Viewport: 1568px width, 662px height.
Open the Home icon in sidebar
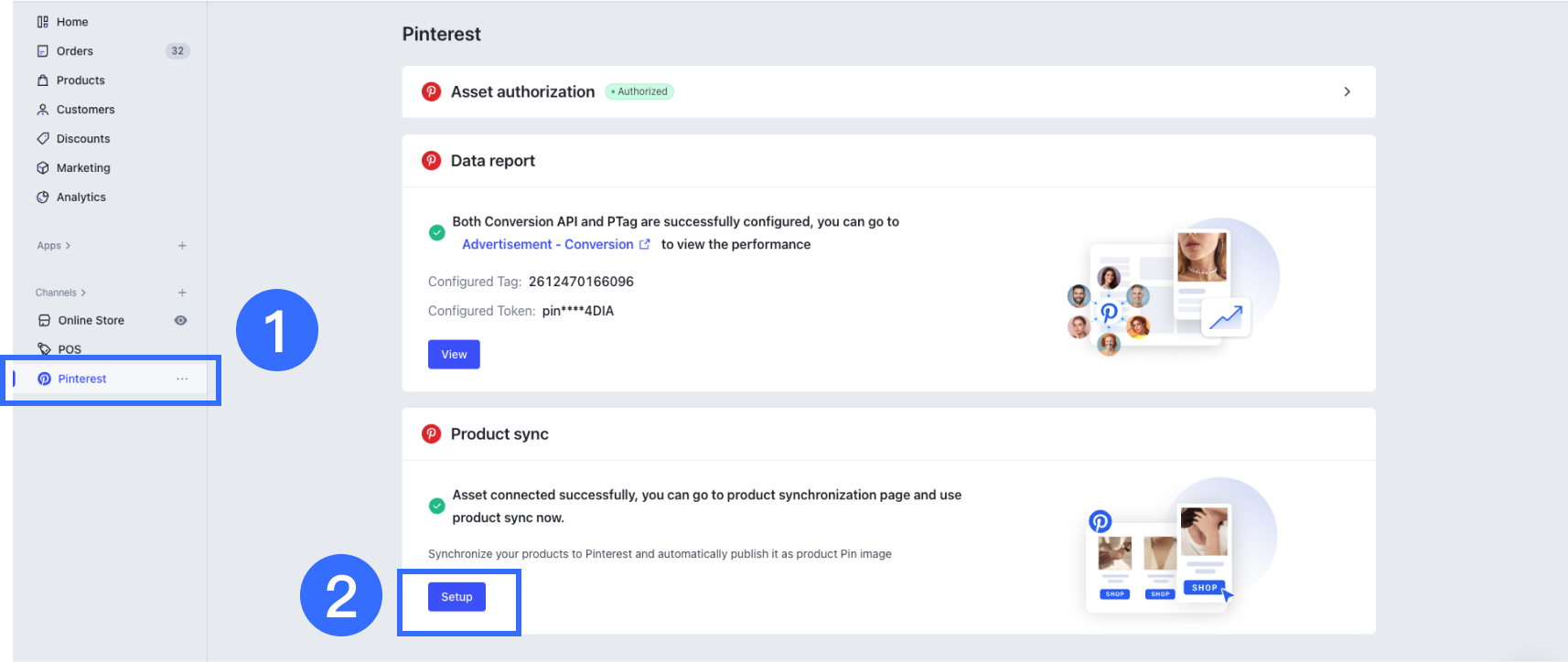click(43, 21)
